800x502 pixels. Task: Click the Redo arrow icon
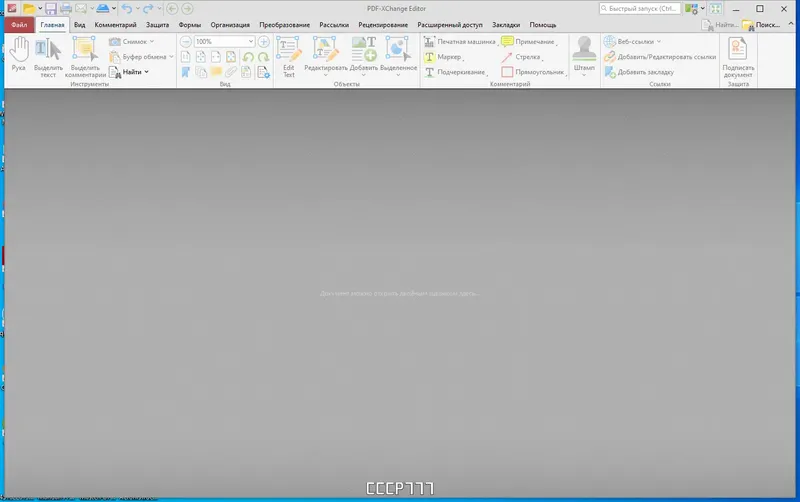point(148,8)
